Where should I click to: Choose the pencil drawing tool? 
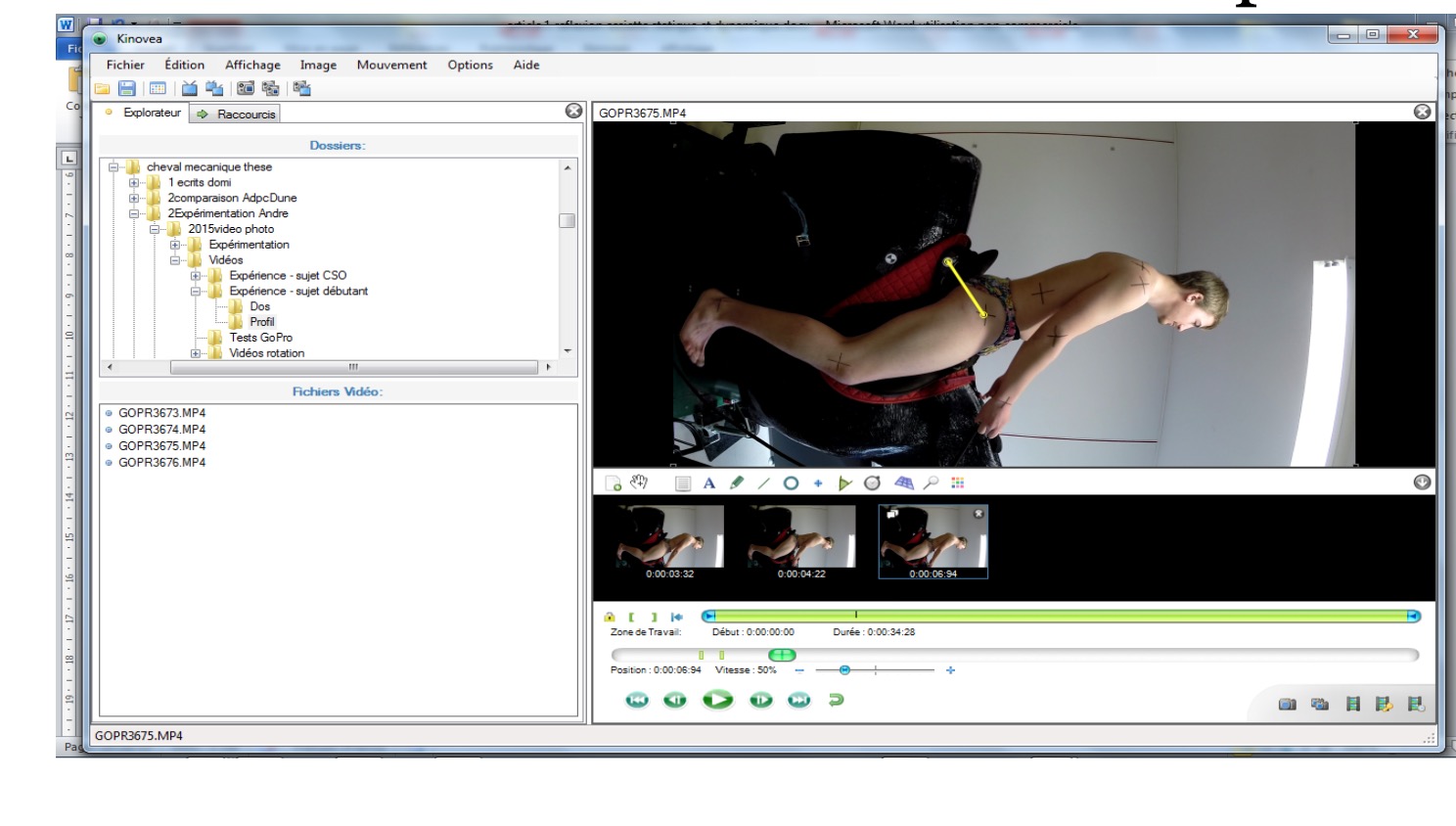coord(737,483)
